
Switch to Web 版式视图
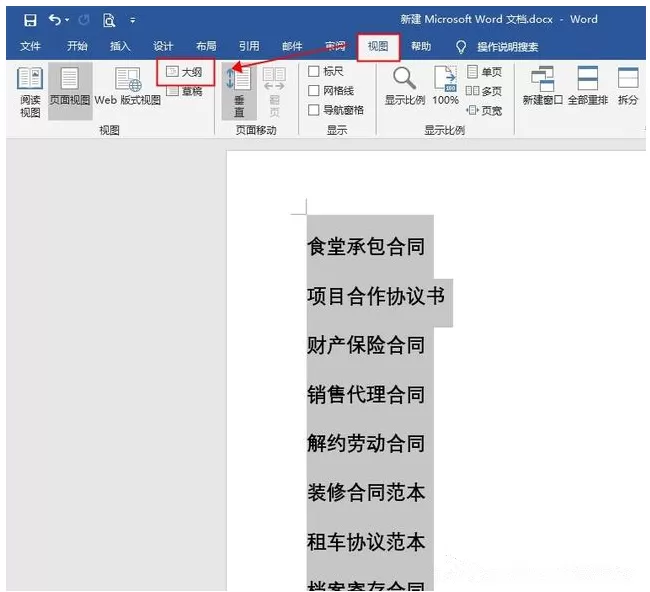128,86
